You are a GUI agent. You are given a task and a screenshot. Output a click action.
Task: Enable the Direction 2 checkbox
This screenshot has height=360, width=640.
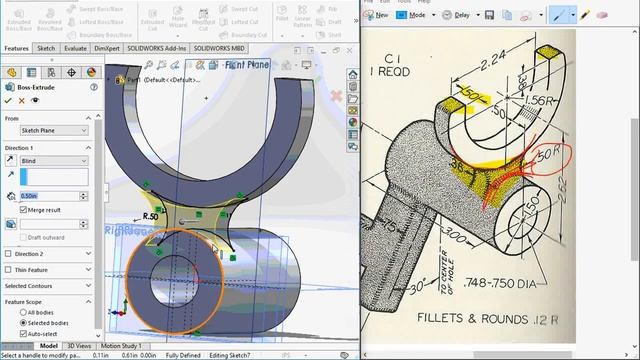click(8, 253)
